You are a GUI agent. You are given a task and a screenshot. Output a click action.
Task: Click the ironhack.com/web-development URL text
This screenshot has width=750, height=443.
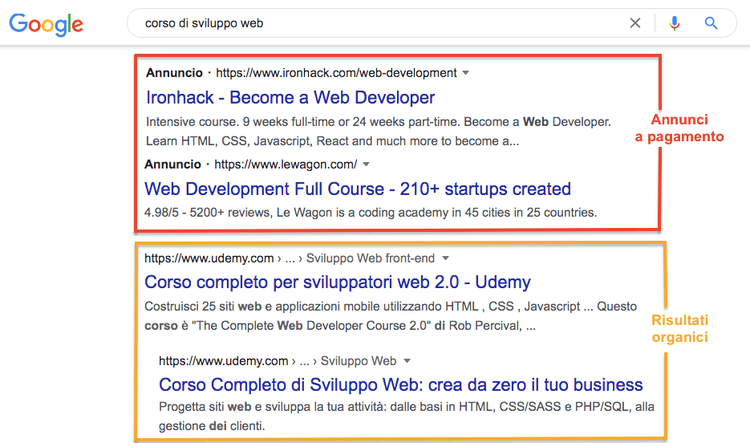point(336,73)
